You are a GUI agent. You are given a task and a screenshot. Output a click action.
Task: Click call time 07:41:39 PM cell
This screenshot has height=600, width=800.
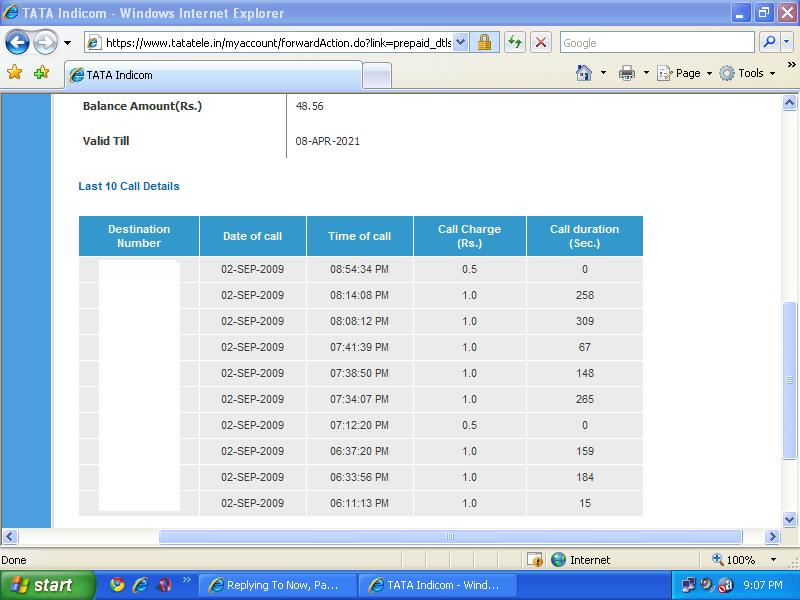pyautogui.click(x=359, y=347)
